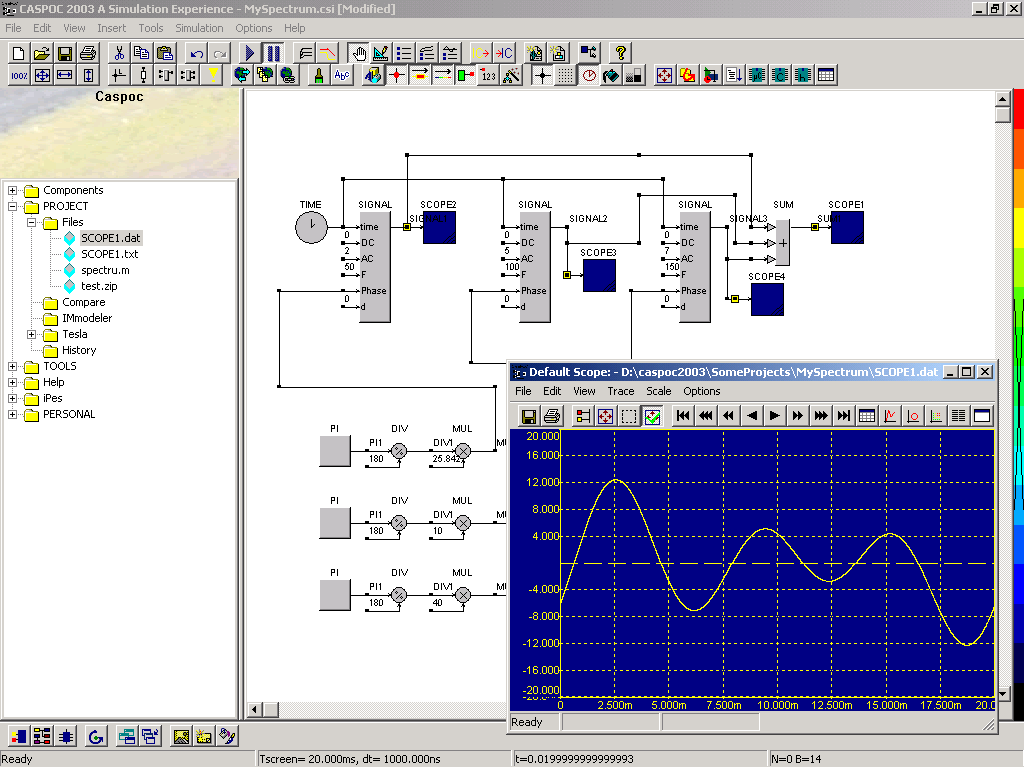Click the Open file folder icon

pyautogui.click(x=42, y=53)
